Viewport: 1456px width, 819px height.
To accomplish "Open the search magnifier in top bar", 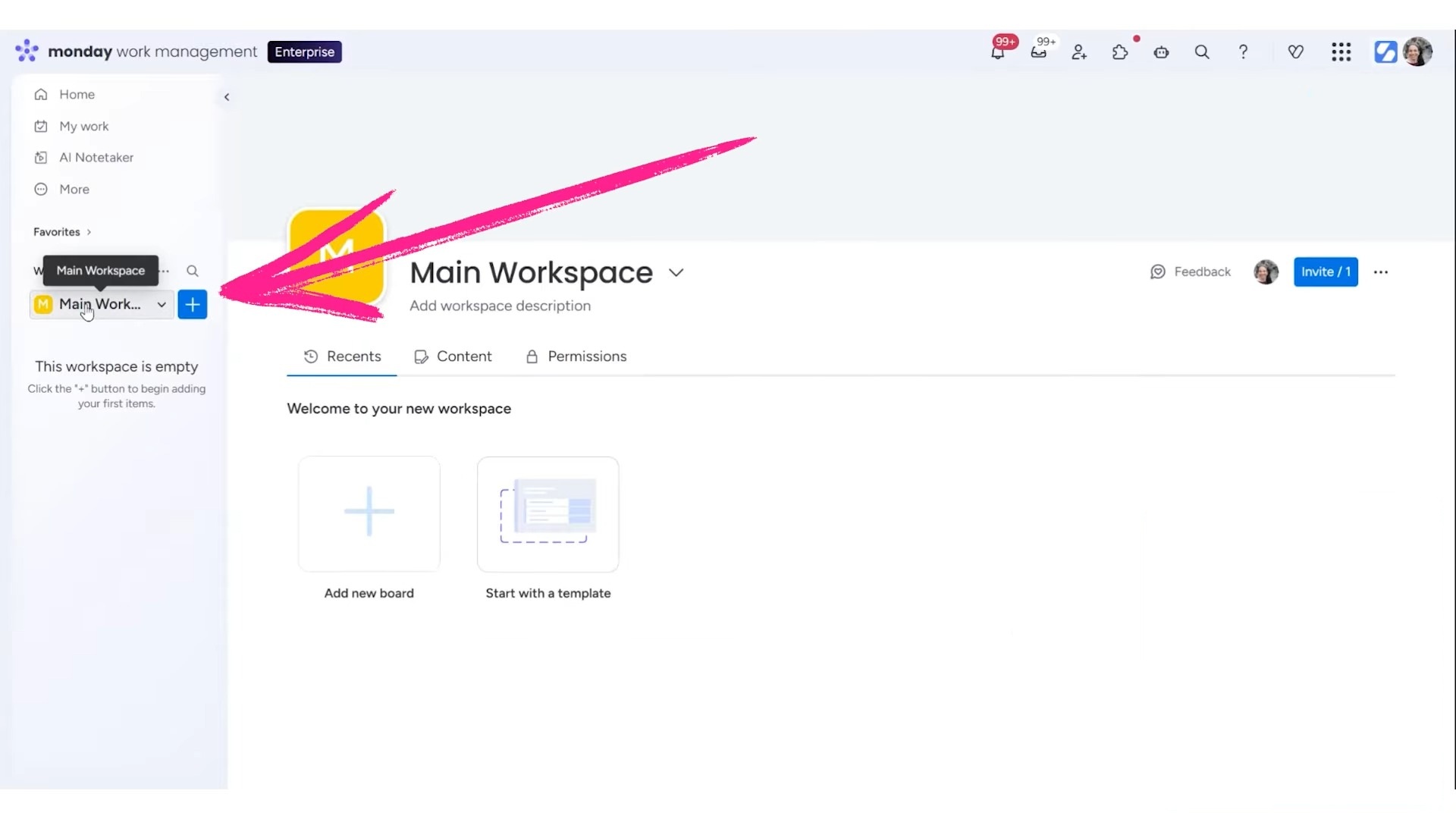I will 1202,52.
